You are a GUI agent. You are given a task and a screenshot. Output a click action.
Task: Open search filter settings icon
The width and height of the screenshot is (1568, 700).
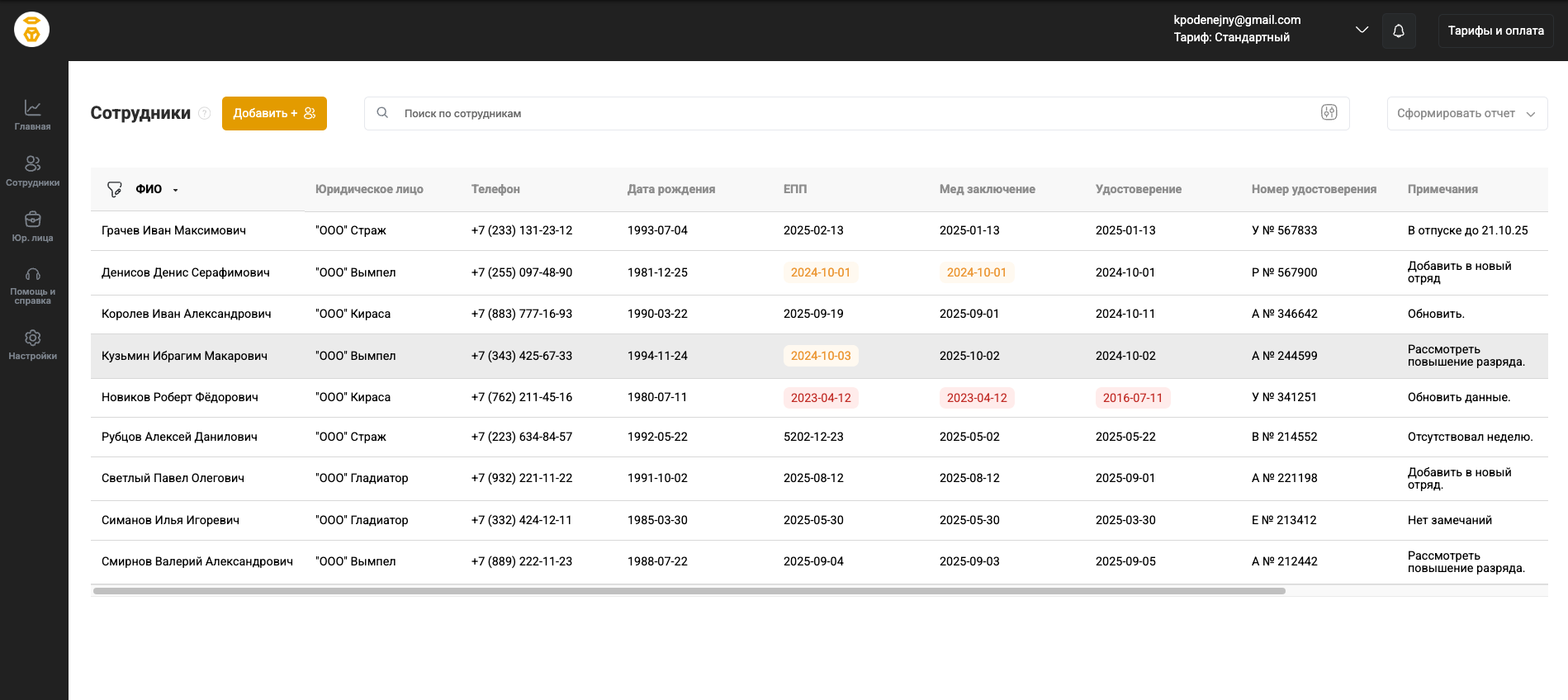coord(1329,112)
